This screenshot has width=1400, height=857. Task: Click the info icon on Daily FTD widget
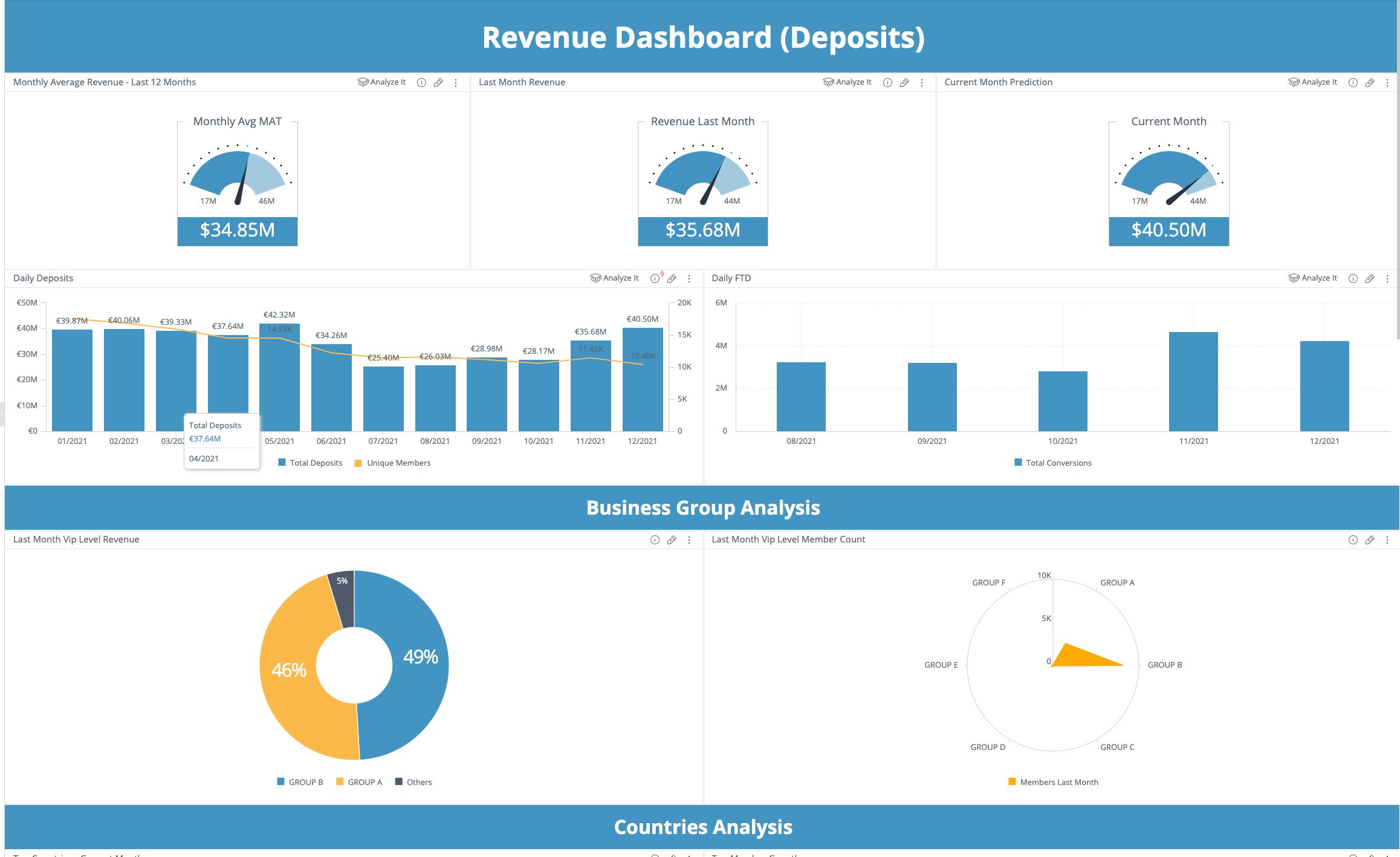pyautogui.click(x=1353, y=278)
